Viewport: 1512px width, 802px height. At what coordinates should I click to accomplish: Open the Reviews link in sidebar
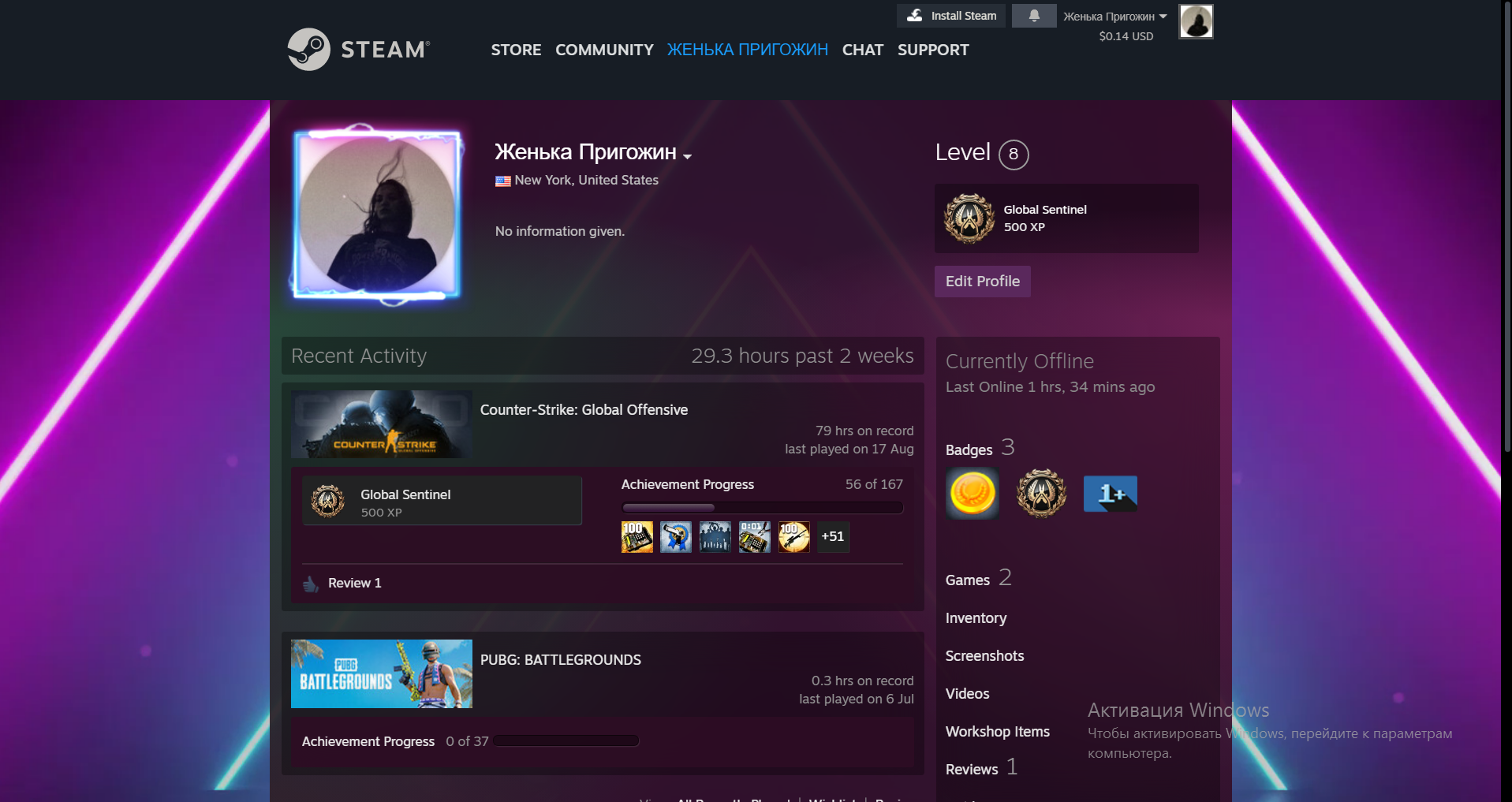tap(972, 770)
